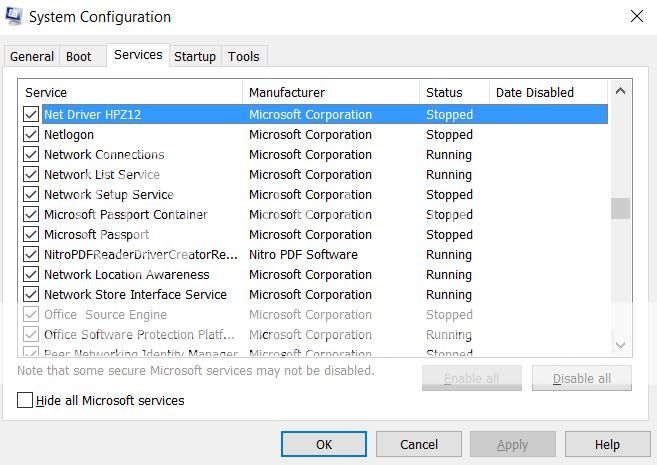Select the Services tab
The height and width of the screenshot is (465, 657).
click(x=138, y=55)
